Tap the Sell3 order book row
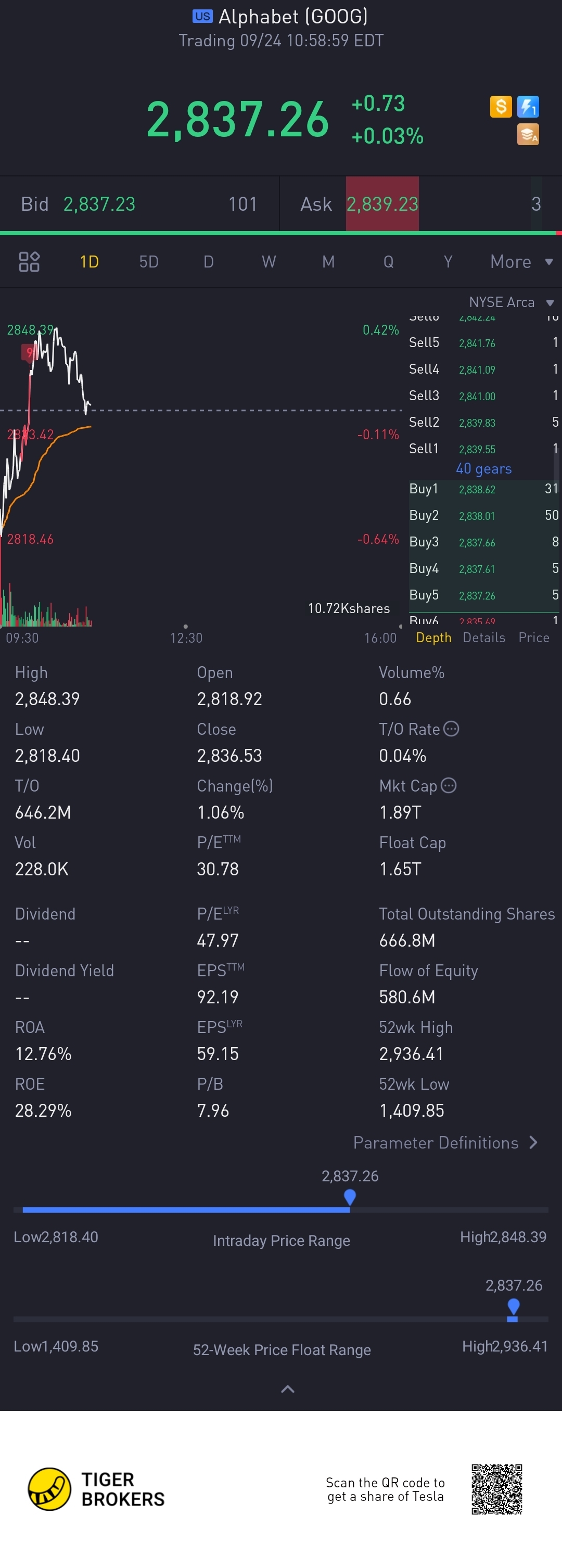The image size is (562, 1568). click(x=484, y=396)
